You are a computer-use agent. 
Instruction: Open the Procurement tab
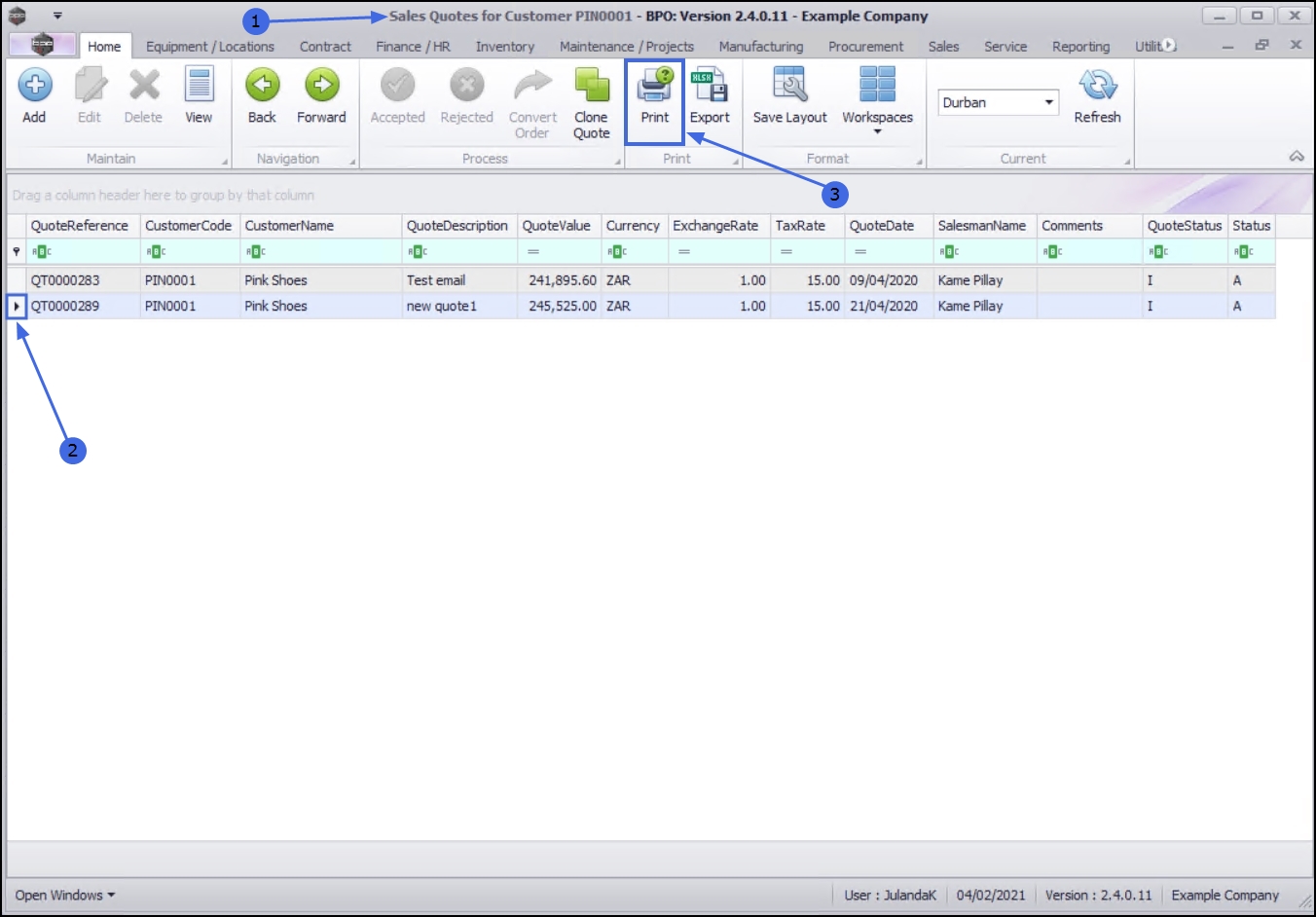click(x=865, y=46)
